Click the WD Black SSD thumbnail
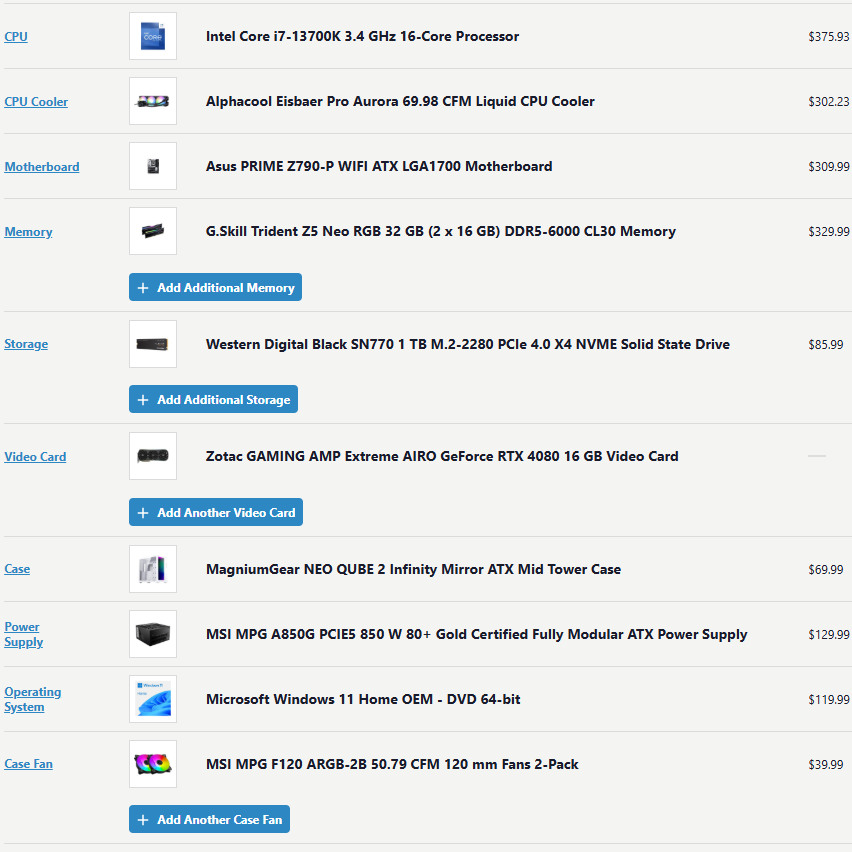The width and height of the screenshot is (852, 852). click(x=152, y=343)
